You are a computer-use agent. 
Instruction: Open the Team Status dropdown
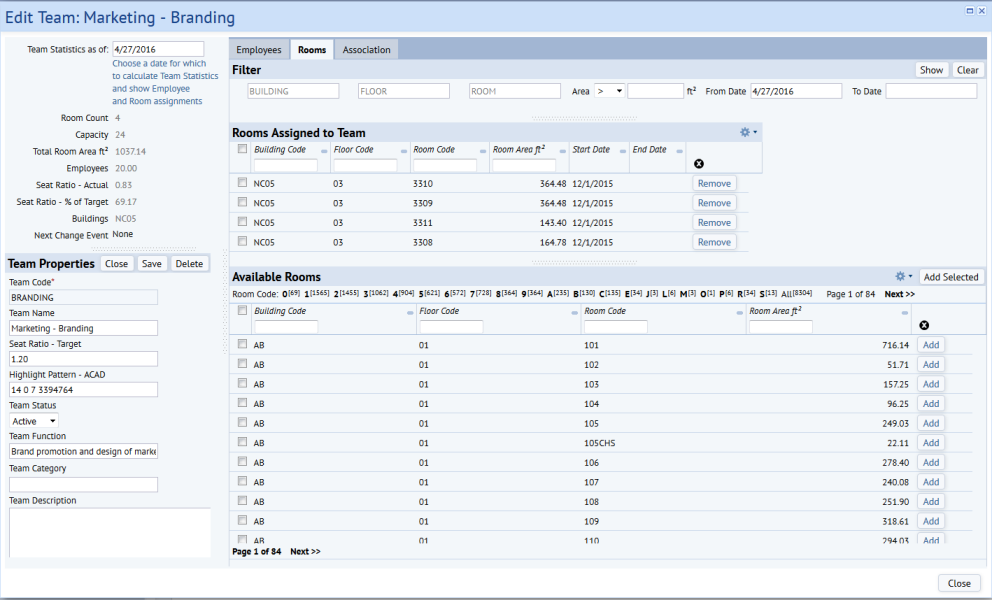[x=34, y=421]
